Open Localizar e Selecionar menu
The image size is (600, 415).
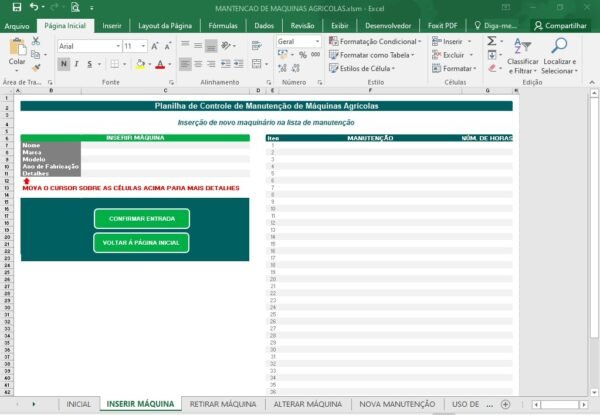pos(559,56)
